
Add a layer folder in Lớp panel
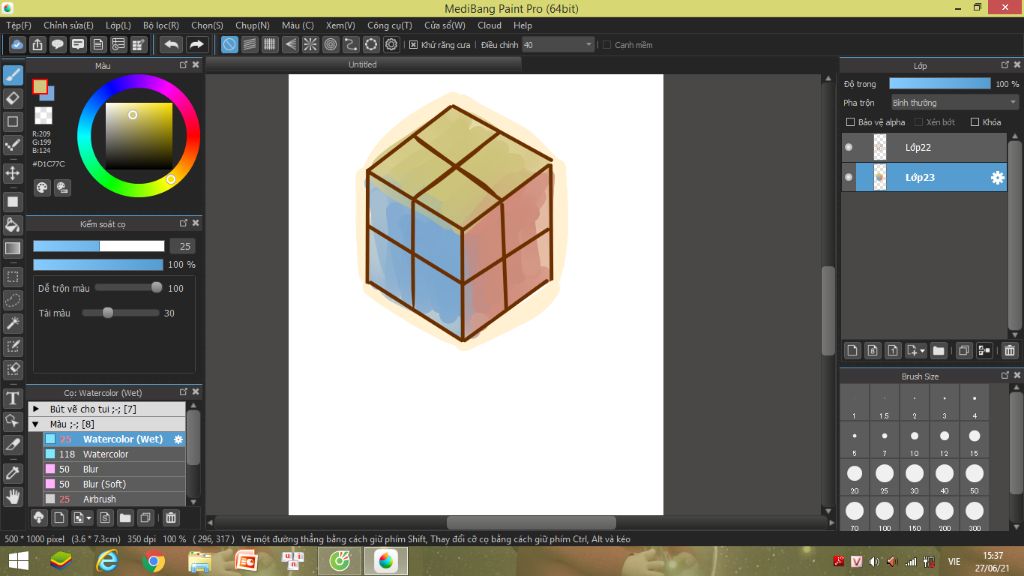(x=938, y=351)
